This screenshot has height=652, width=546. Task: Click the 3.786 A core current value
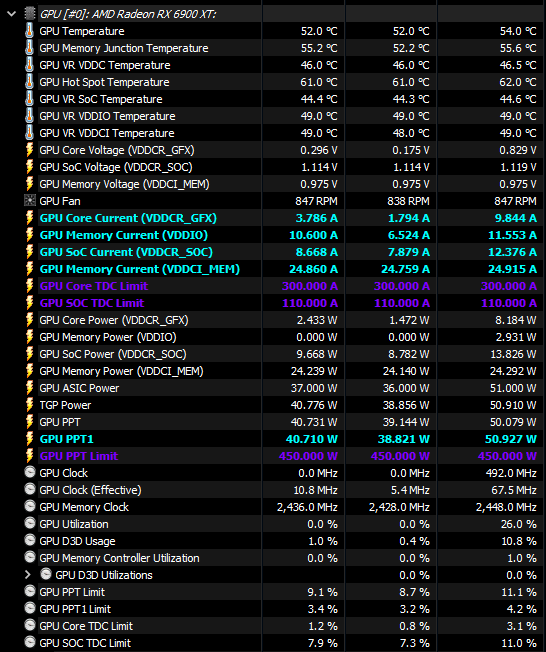(316, 218)
